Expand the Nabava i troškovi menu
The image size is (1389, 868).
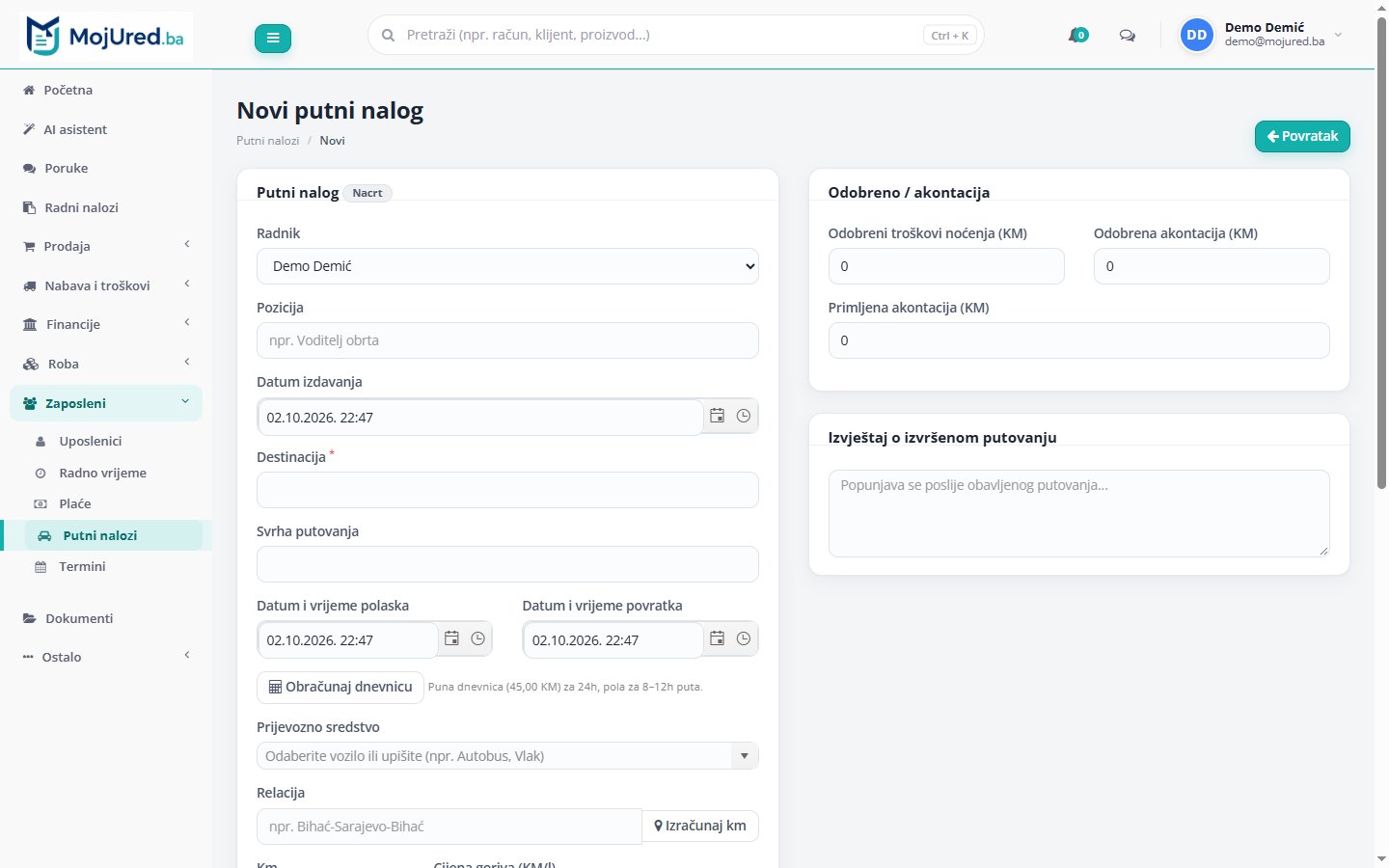[106, 285]
